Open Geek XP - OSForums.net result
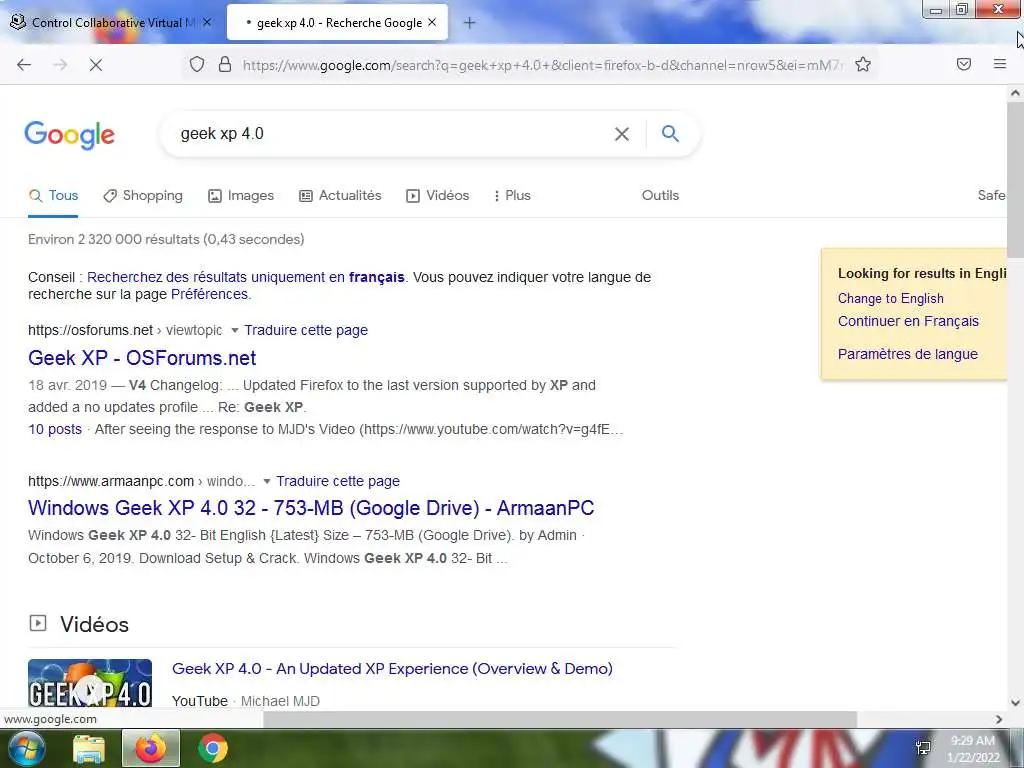Viewport: 1024px width, 768px height. [x=142, y=358]
